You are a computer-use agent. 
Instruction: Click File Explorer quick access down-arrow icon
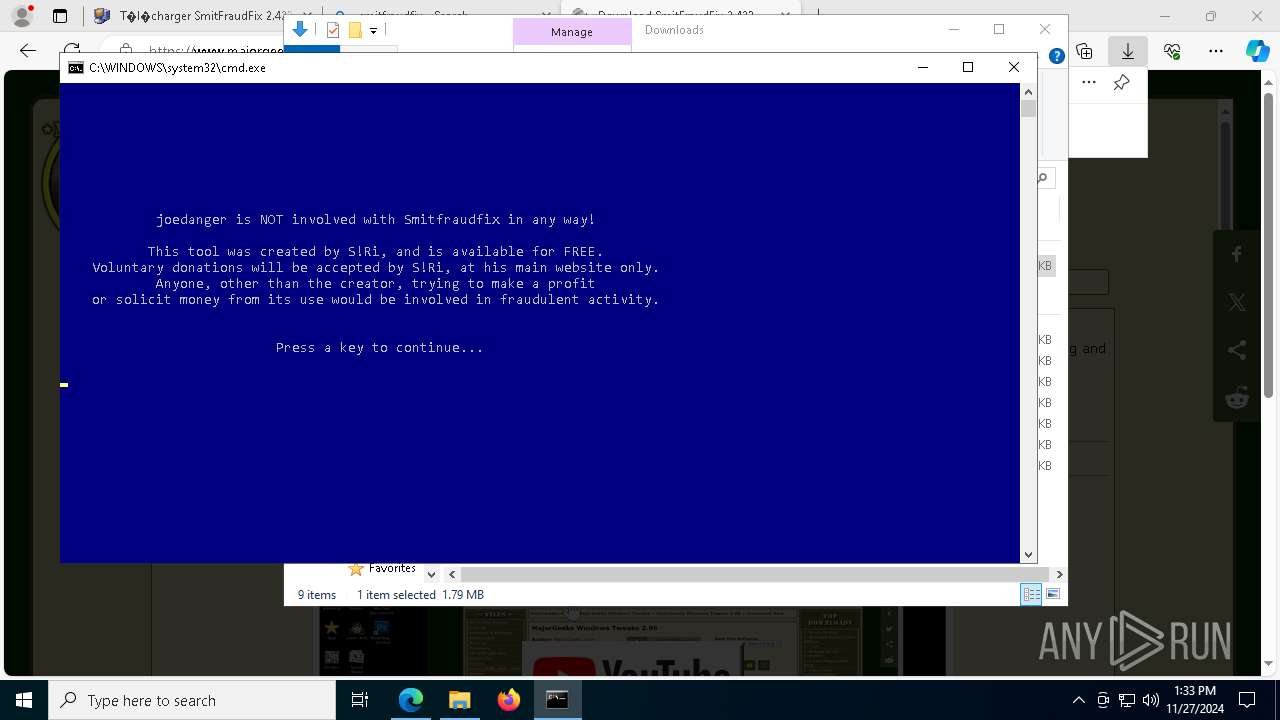(300, 30)
